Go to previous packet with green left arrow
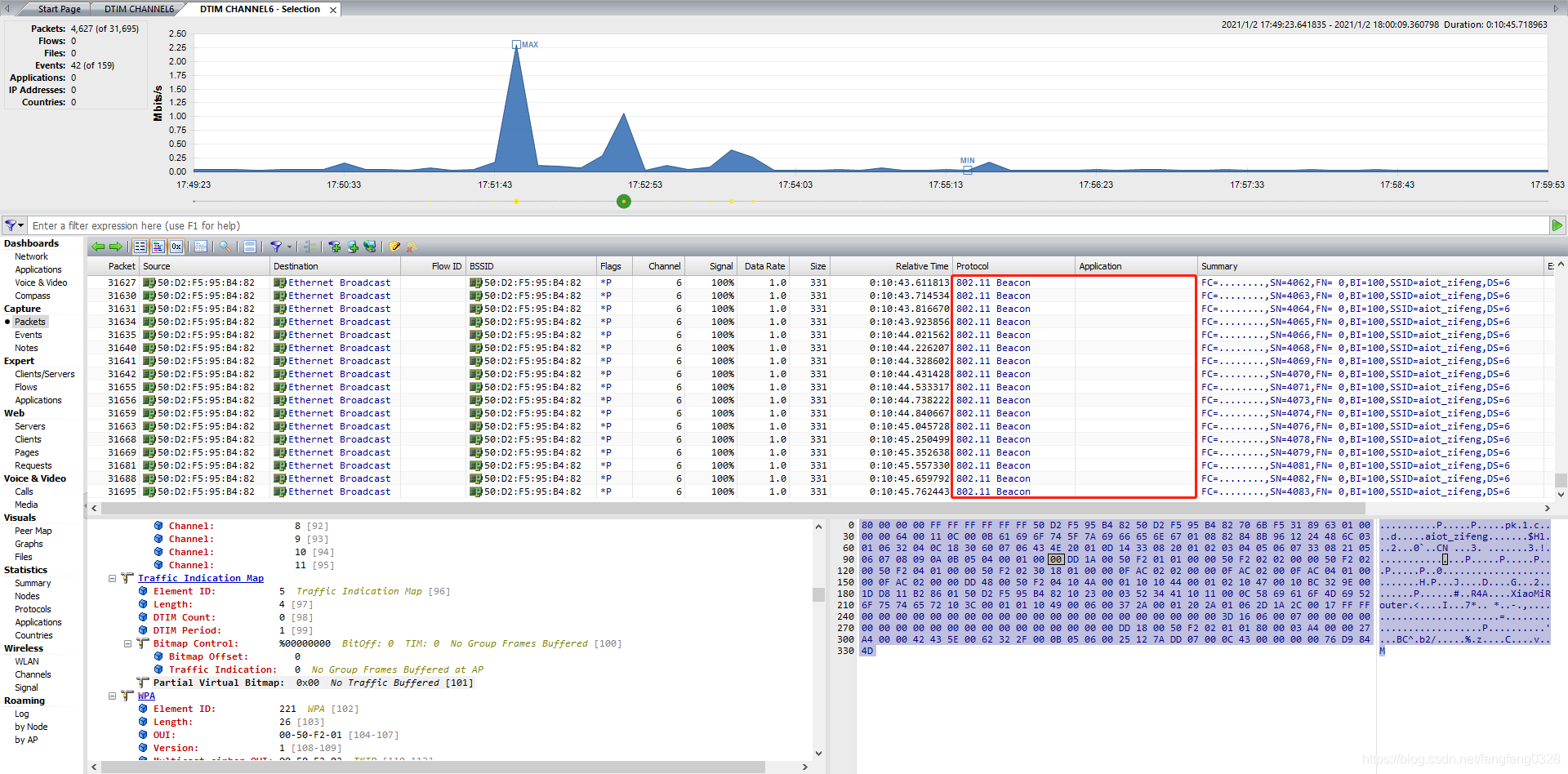 coord(98,247)
